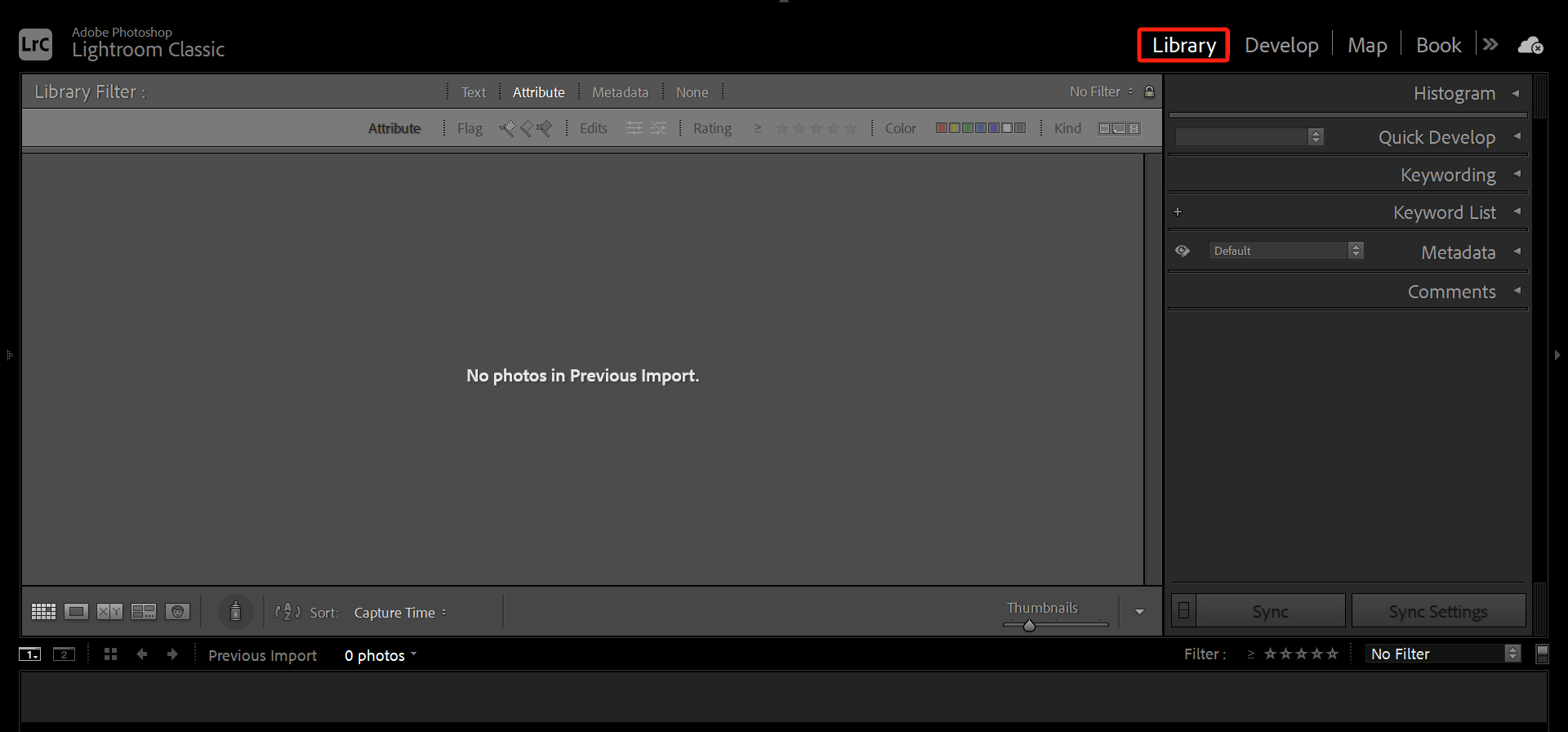Toggle Metadata eye icon display
The image size is (1568, 732).
tap(1183, 251)
